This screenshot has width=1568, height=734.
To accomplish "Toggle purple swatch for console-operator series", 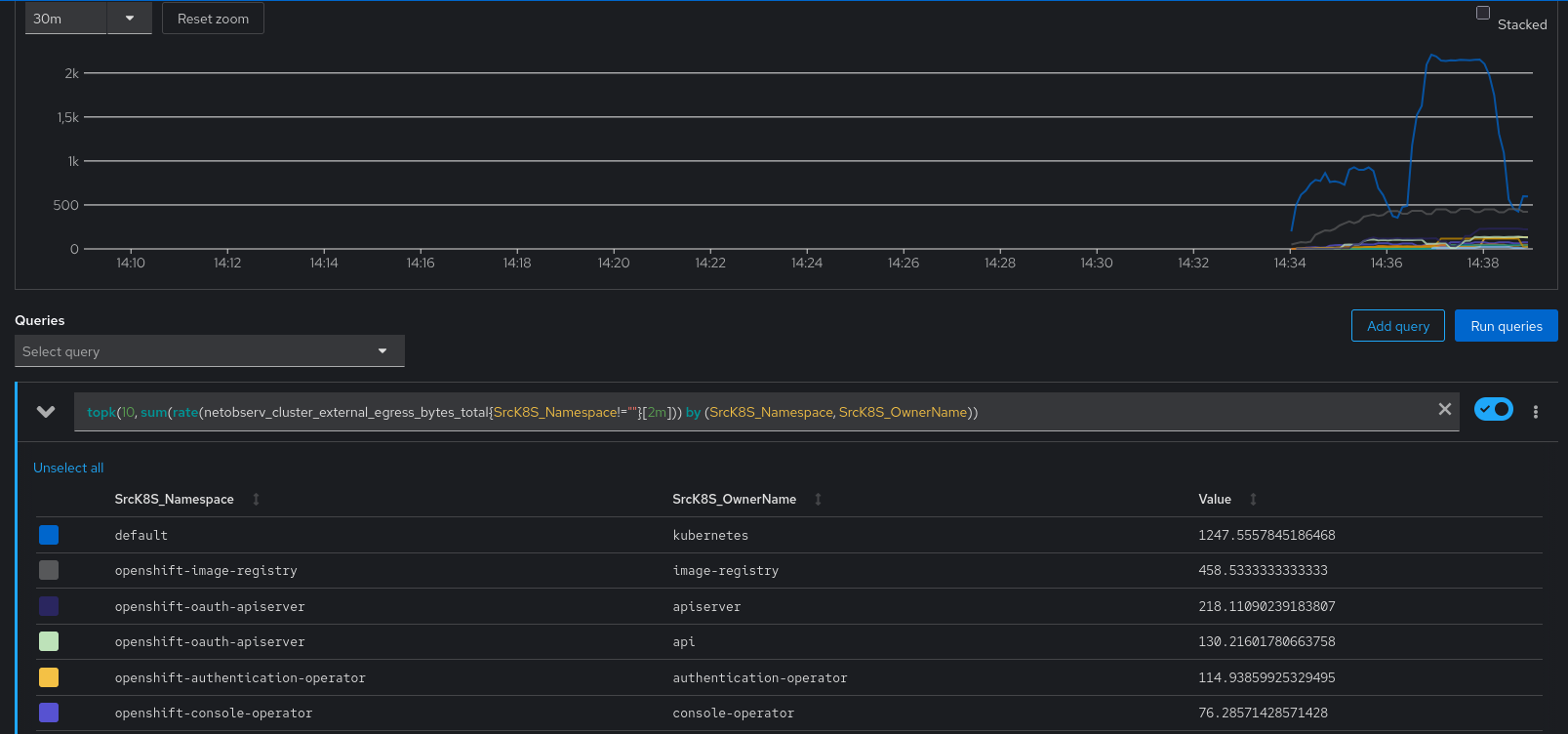I will click(49, 713).
